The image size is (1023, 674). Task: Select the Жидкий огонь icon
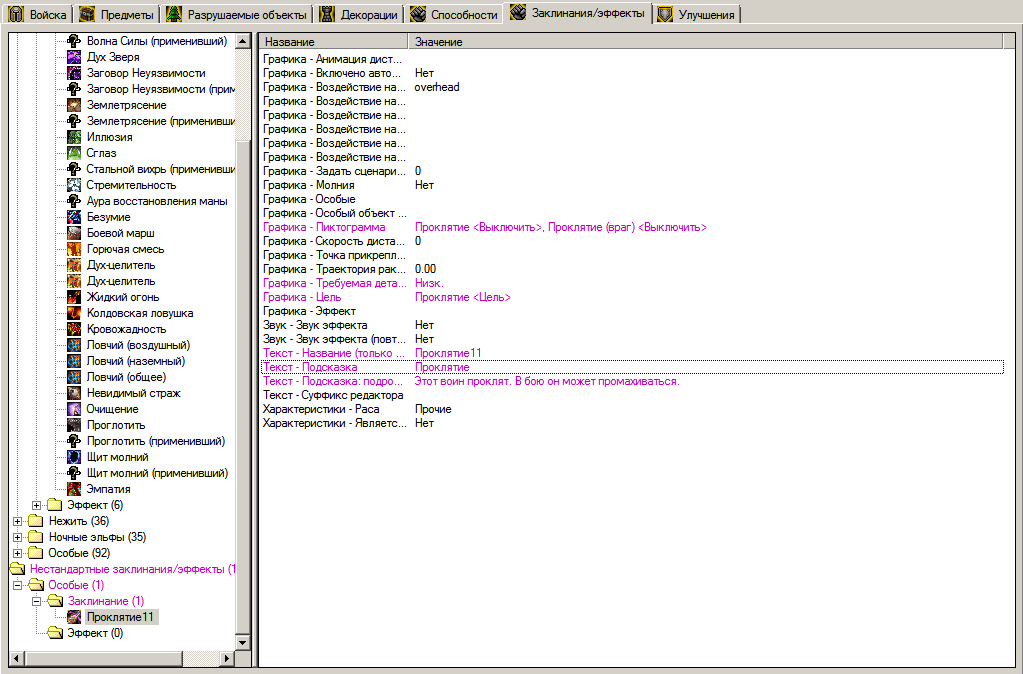coord(74,297)
